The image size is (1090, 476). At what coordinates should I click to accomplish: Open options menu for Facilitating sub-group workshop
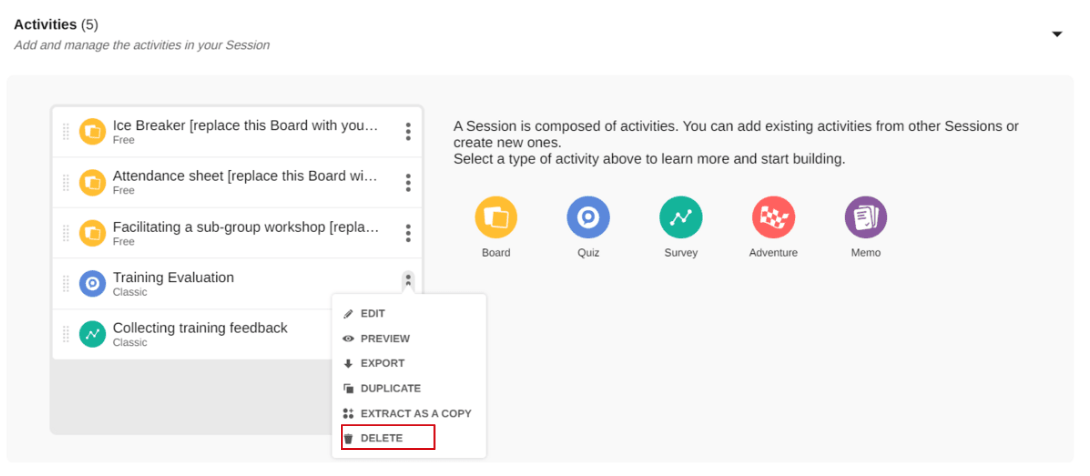408,233
